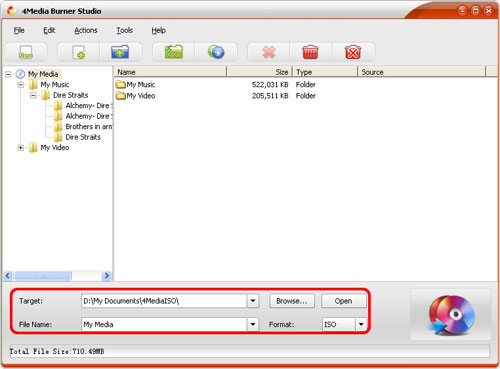This screenshot has width=500, height=369.
Task: Click the Total File Size status text
Action: [x=57, y=351]
